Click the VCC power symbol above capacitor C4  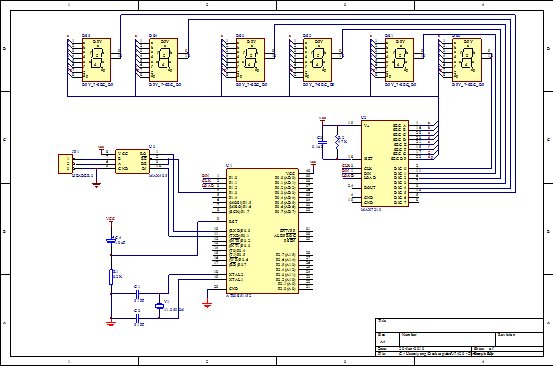coord(111,219)
